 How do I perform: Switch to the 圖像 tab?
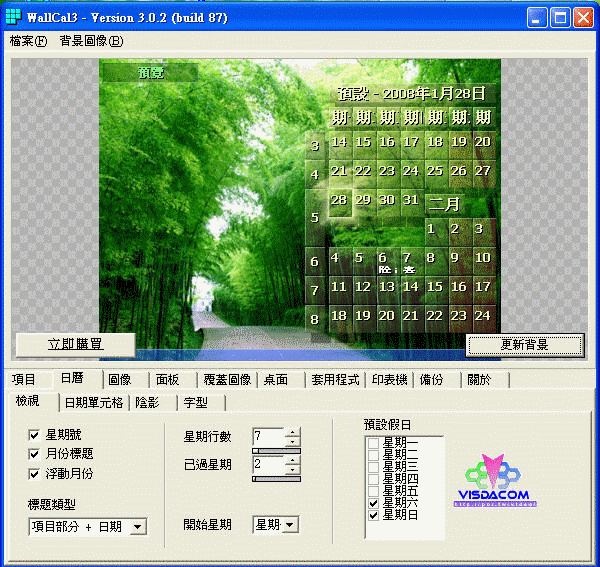point(120,380)
